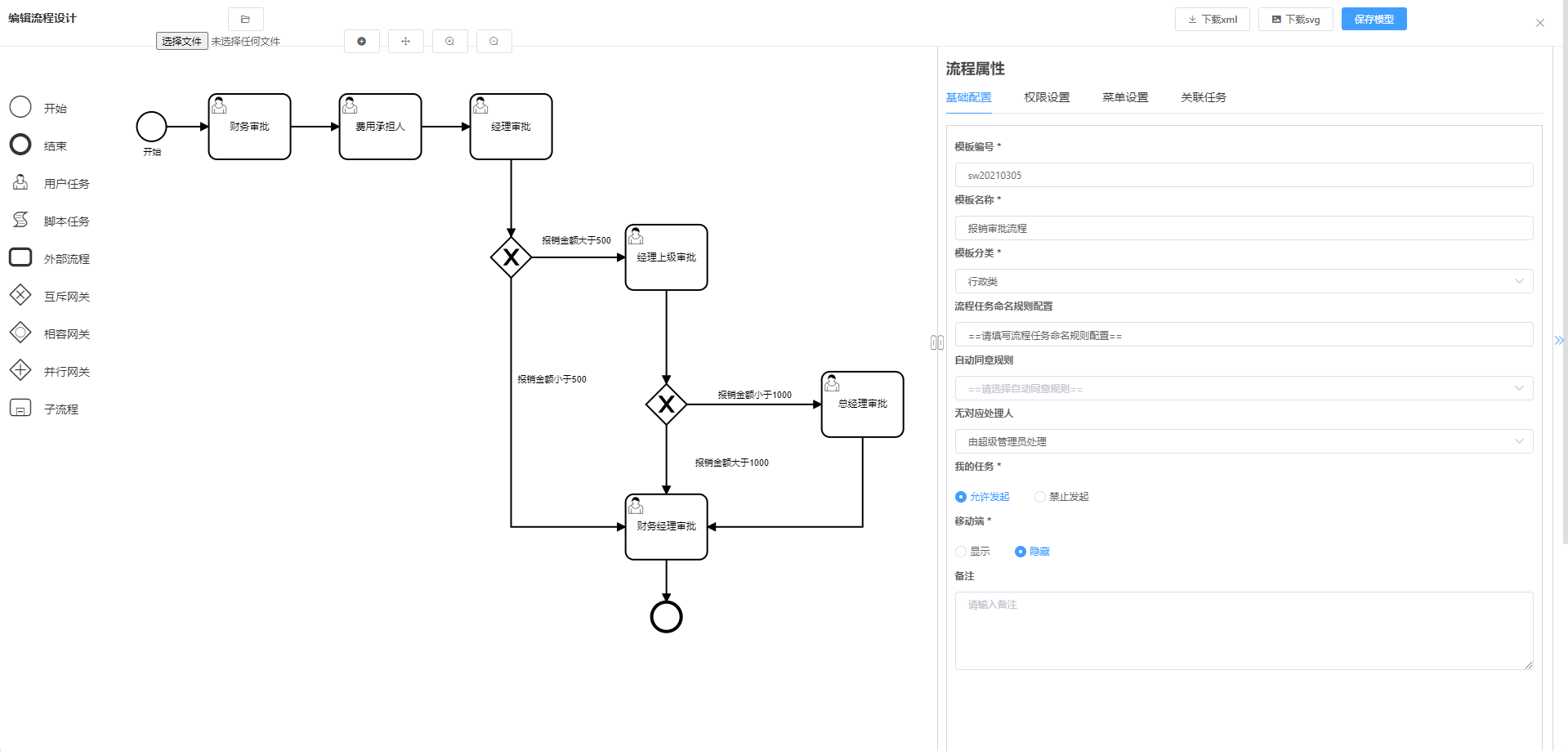
Task: Click the 模板编号 input field
Action: click(x=1244, y=175)
